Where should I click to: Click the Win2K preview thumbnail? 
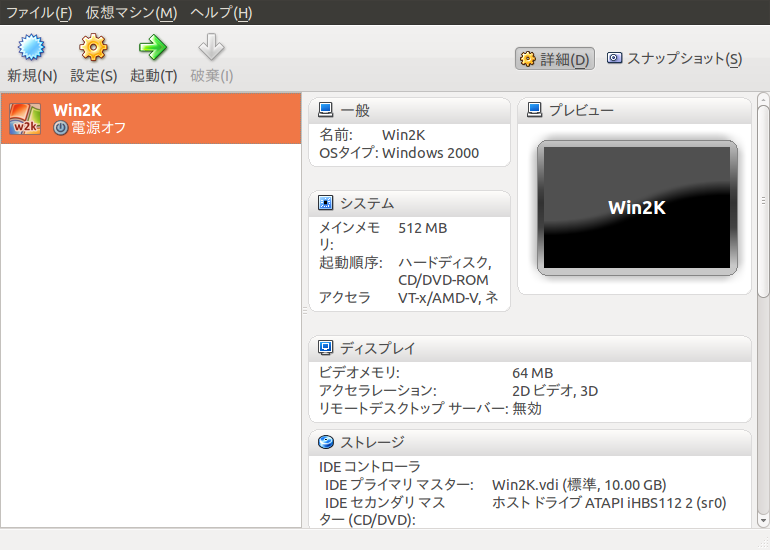[x=636, y=208]
